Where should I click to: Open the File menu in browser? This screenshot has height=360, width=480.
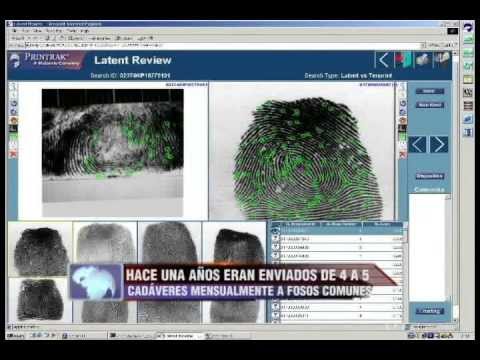coord(15,31)
